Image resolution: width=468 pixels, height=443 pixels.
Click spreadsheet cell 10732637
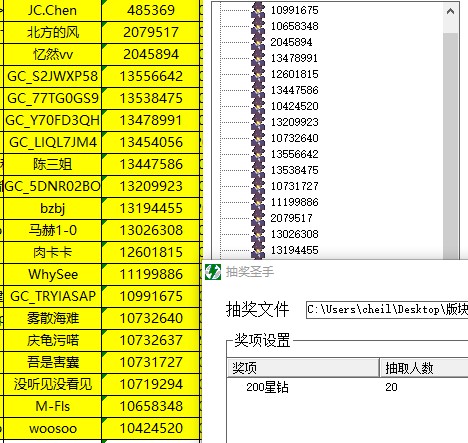(151, 340)
